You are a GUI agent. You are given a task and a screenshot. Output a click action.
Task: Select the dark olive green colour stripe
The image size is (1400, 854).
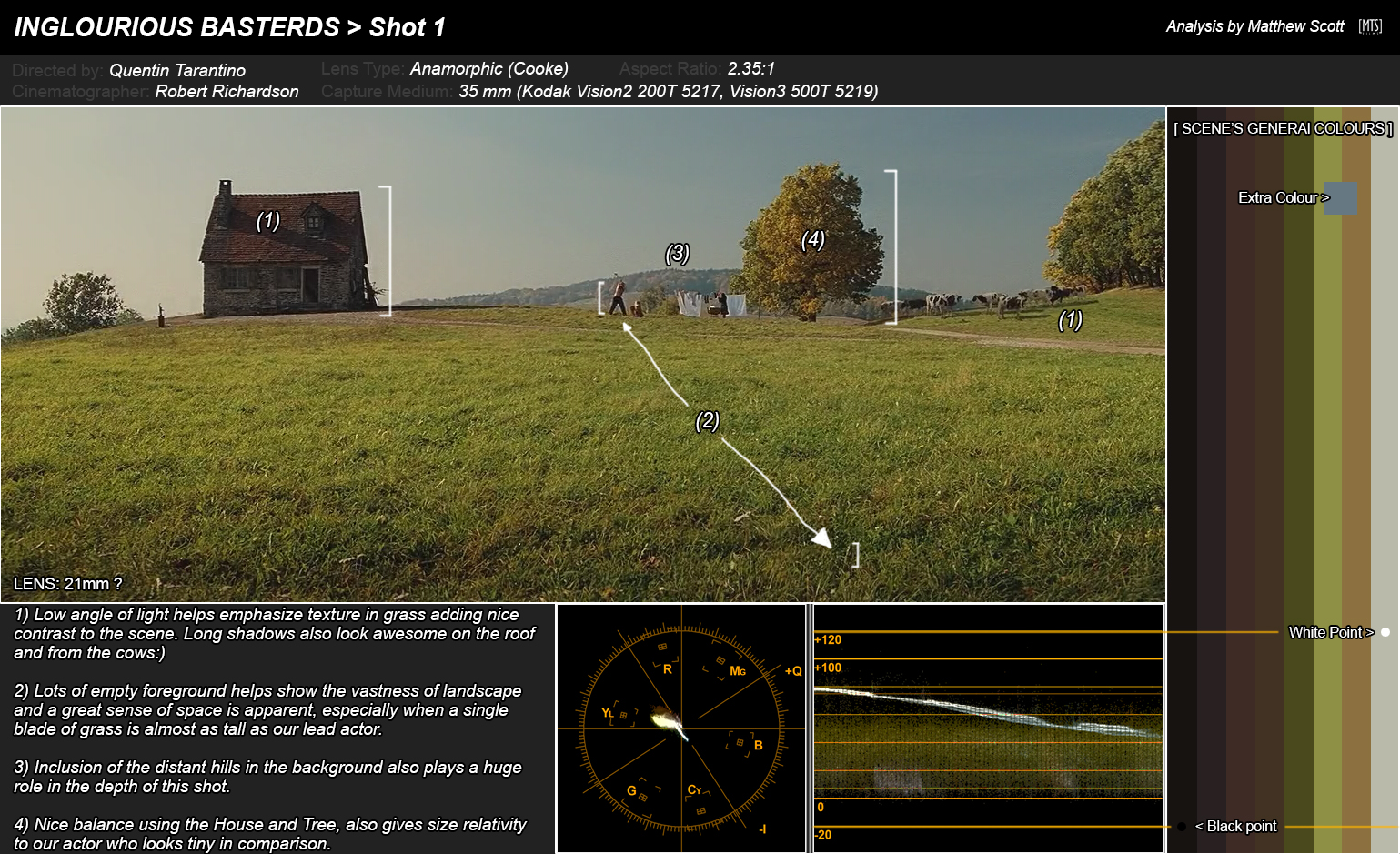(1299, 480)
